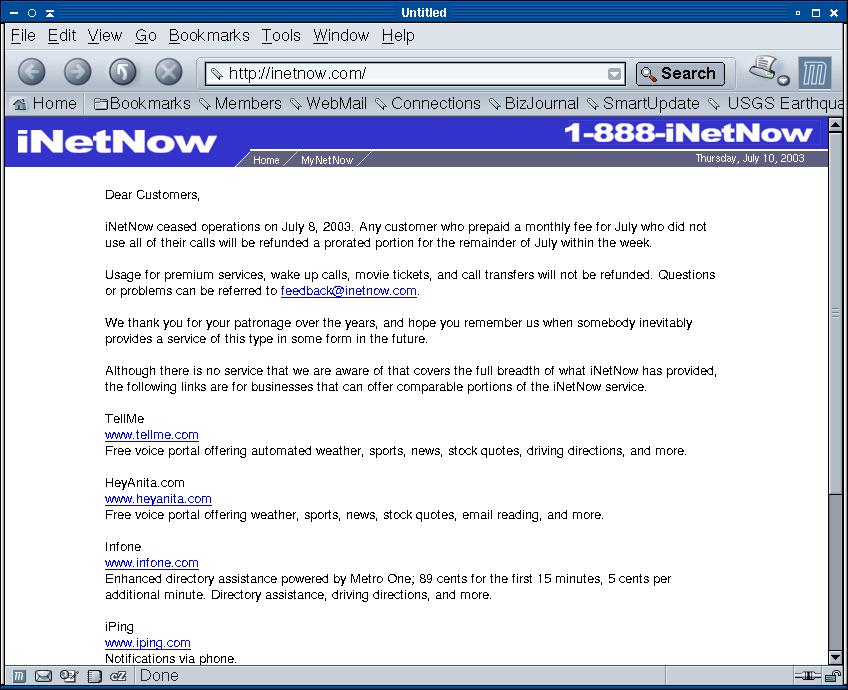Follow the www.tellme.com link
848x690 pixels.
tap(151, 435)
